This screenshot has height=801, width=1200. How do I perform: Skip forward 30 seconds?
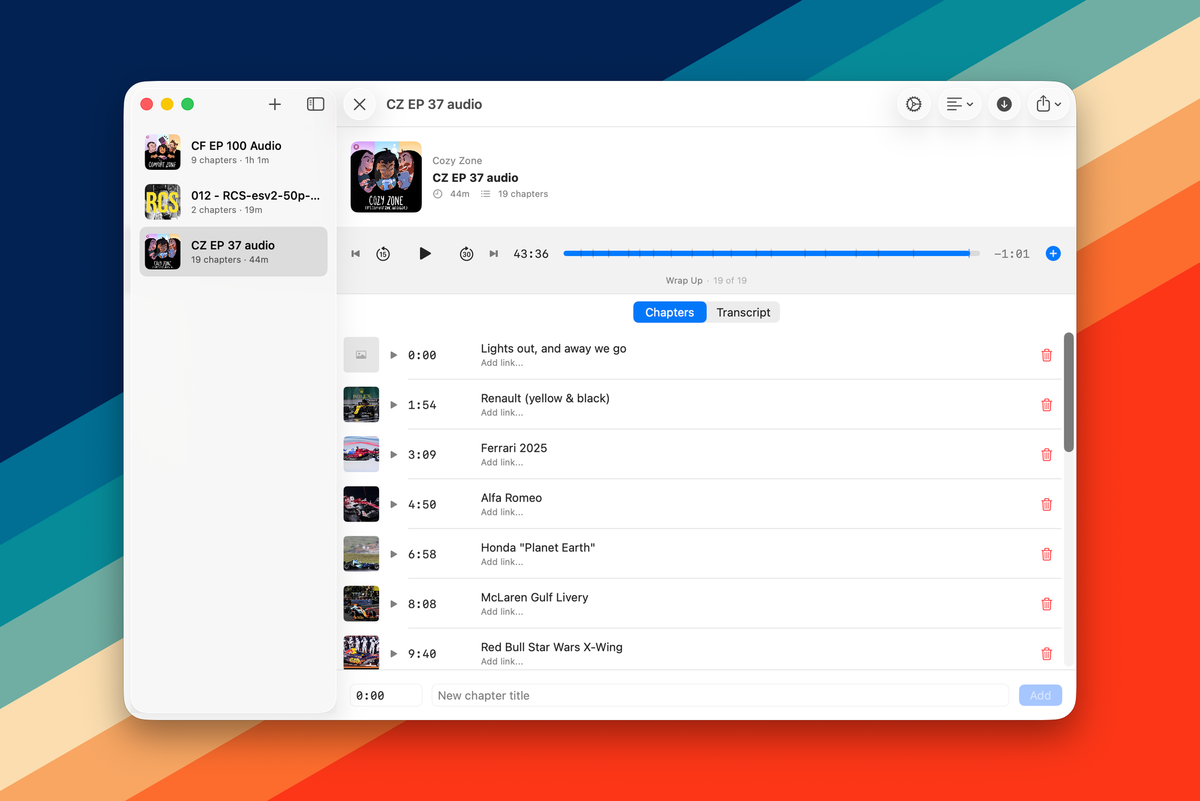466,254
